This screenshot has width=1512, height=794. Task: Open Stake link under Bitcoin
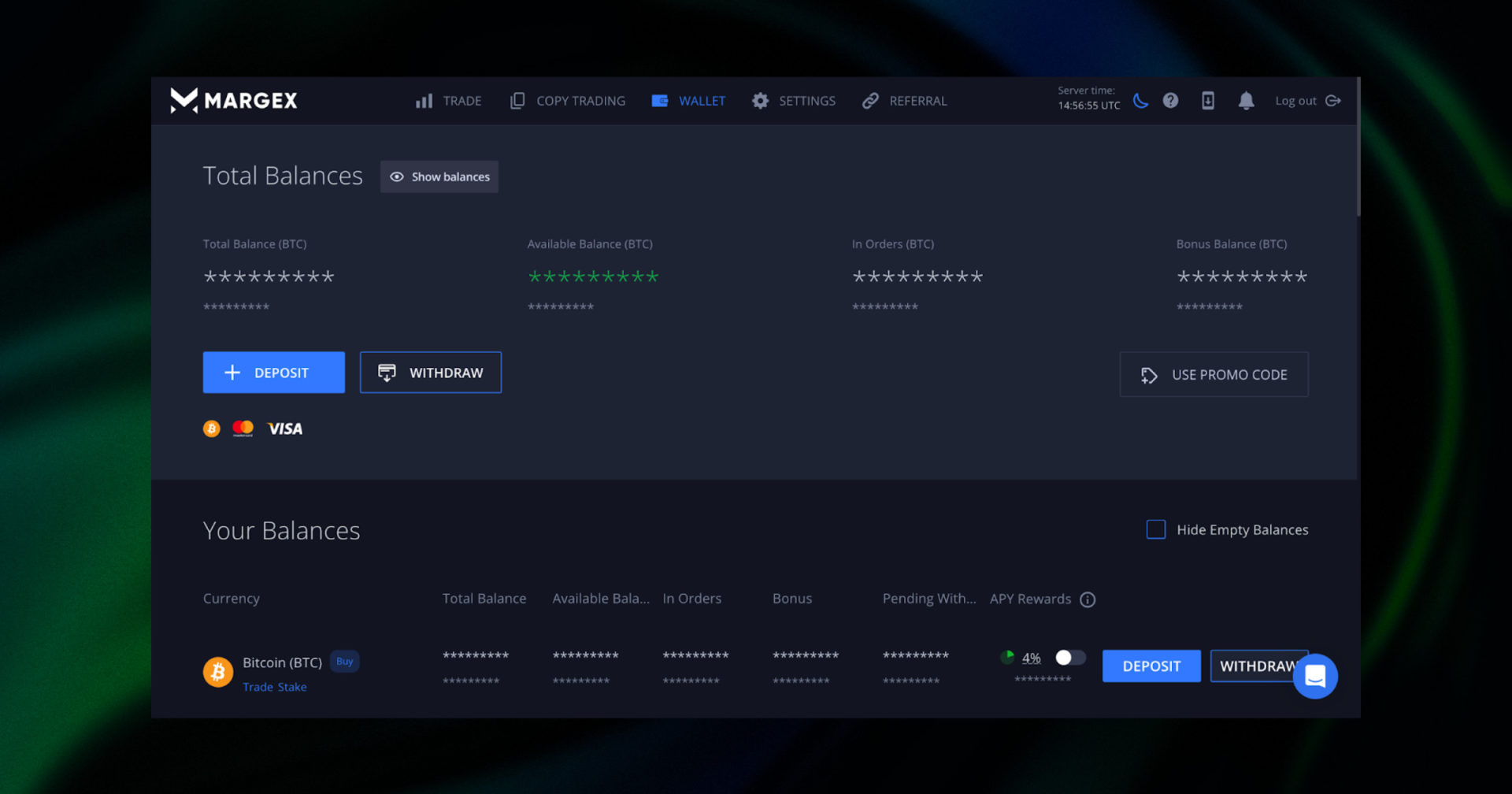click(292, 687)
